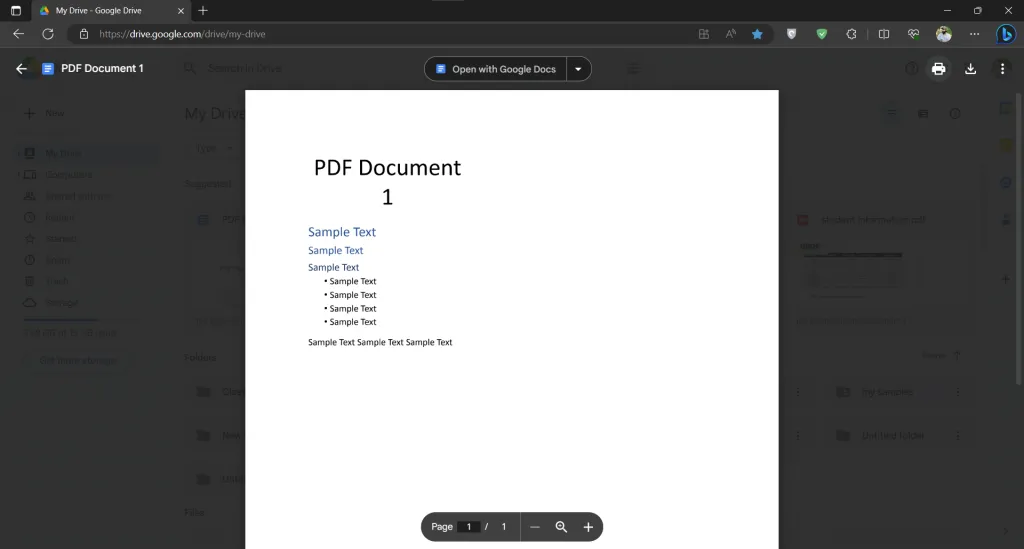Open the gray shield extension
Image resolution: width=1024 pixels, height=549 pixels.
[x=792, y=34]
